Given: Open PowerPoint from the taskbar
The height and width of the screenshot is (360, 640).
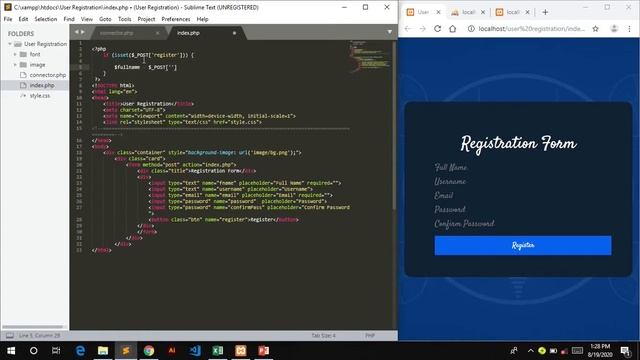Looking at the screenshot, I should point(263,351).
